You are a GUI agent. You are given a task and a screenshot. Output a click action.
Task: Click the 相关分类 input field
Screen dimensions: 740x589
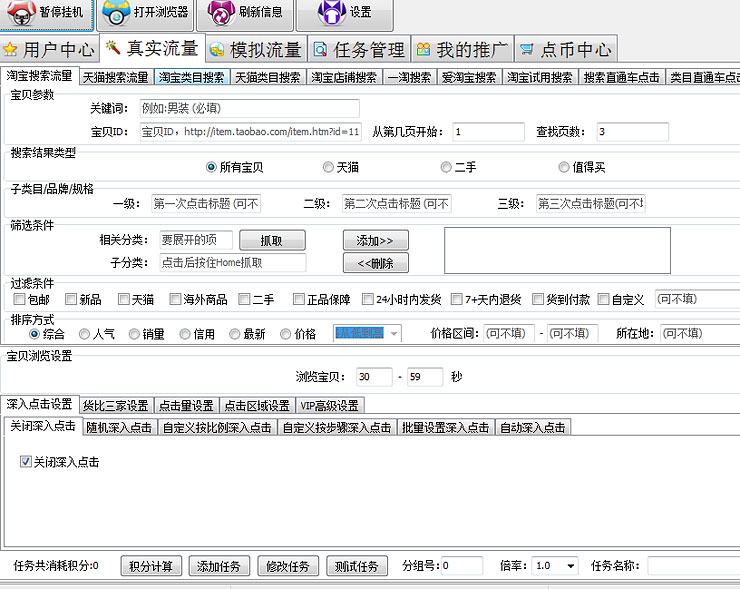[196, 240]
